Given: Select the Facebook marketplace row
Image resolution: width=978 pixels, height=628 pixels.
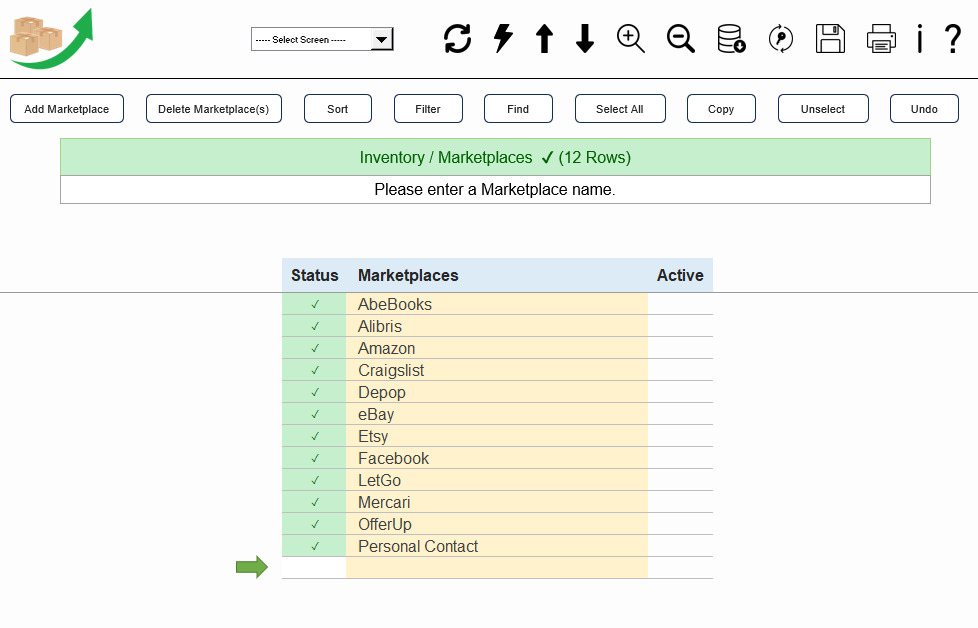Looking at the screenshot, I should [496, 458].
